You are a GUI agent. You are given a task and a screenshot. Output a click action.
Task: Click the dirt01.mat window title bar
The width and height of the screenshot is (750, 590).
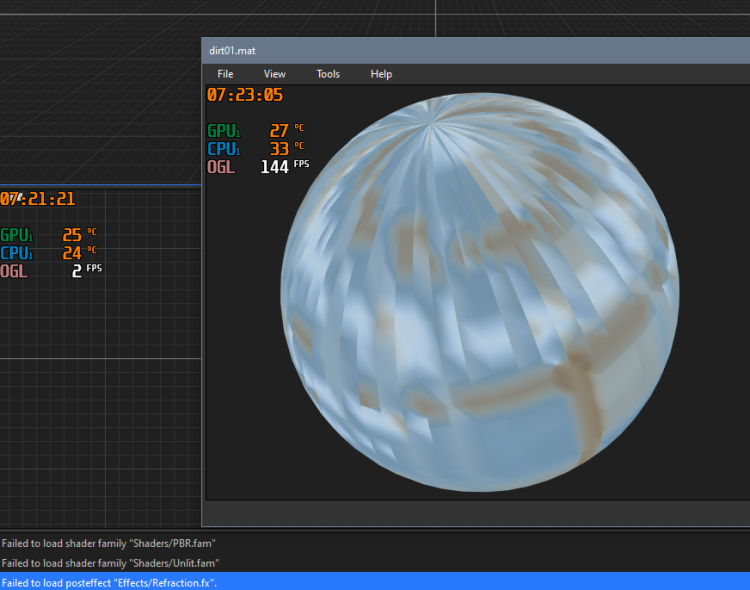pos(450,50)
